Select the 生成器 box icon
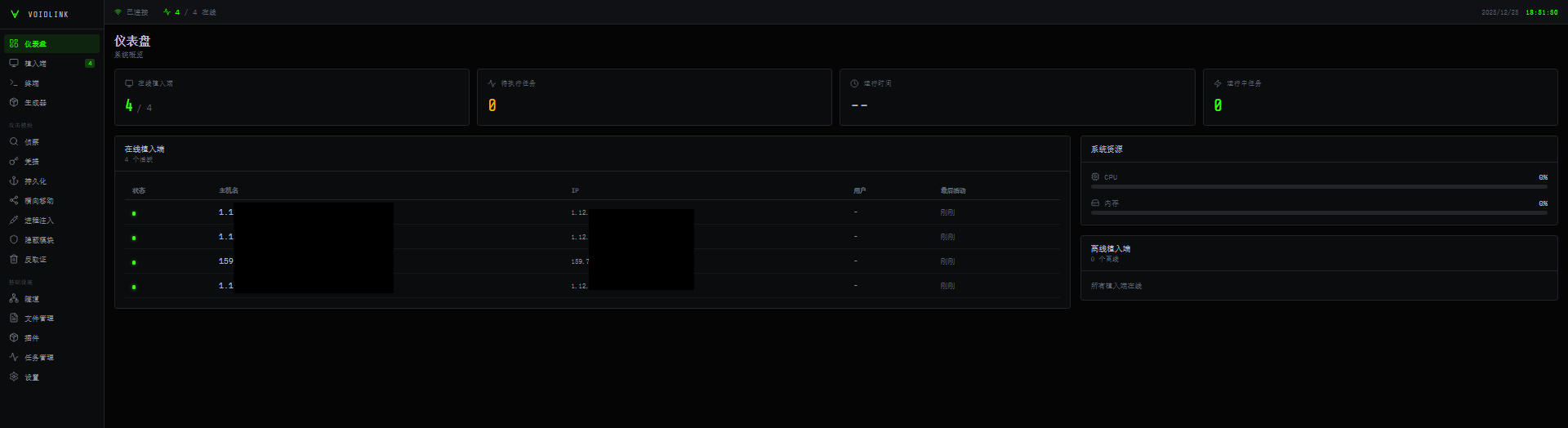This screenshot has width=1568, height=428. point(14,102)
